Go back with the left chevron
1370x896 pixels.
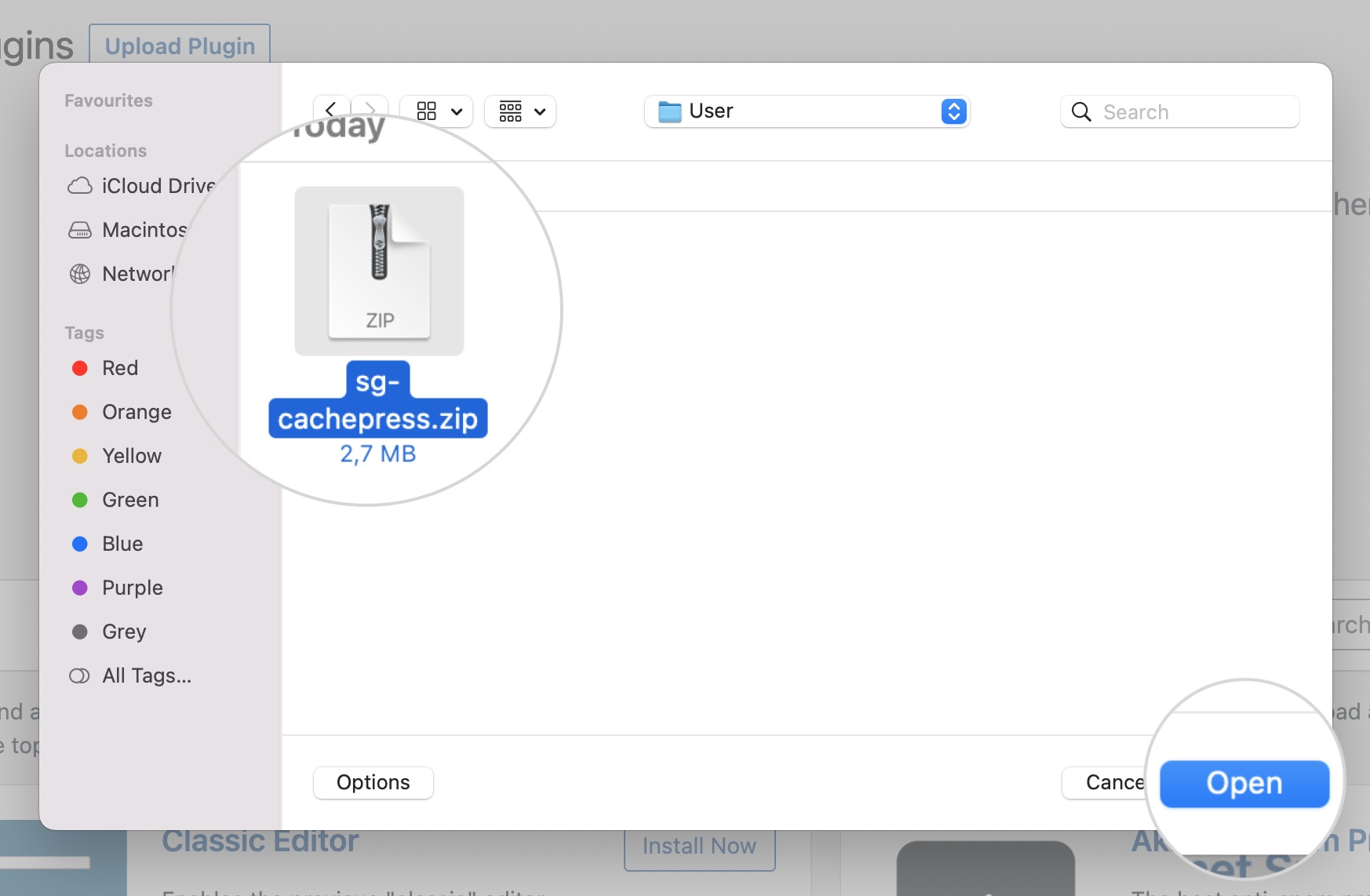click(331, 109)
